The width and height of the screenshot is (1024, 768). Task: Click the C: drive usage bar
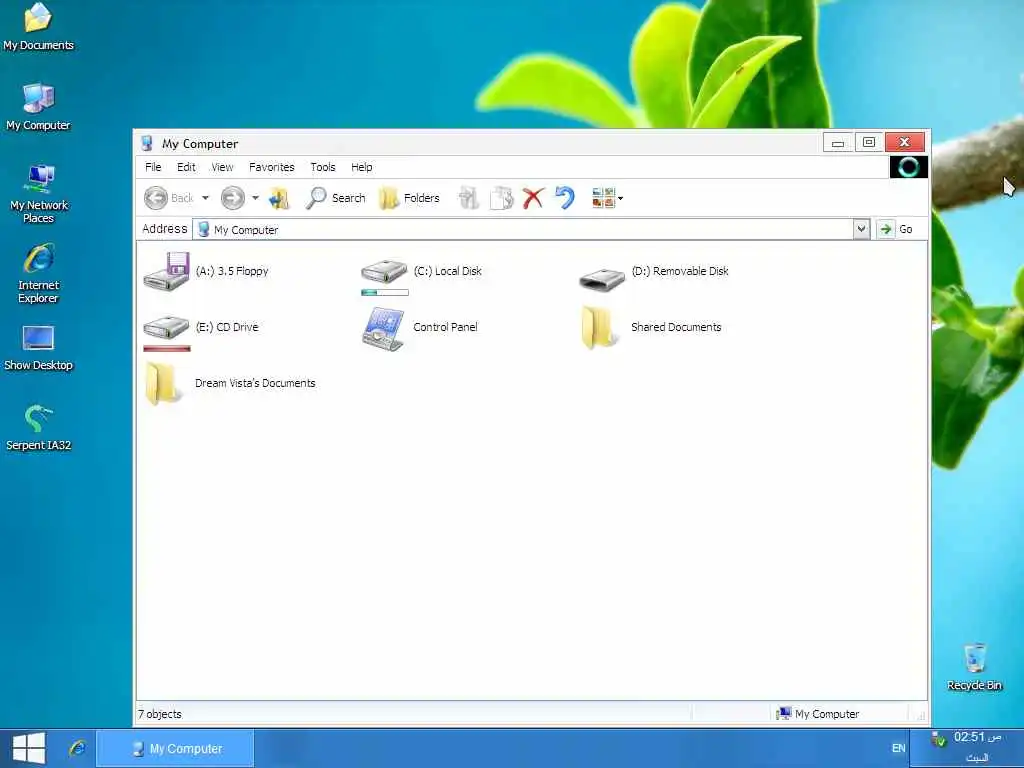(x=385, y=293)
